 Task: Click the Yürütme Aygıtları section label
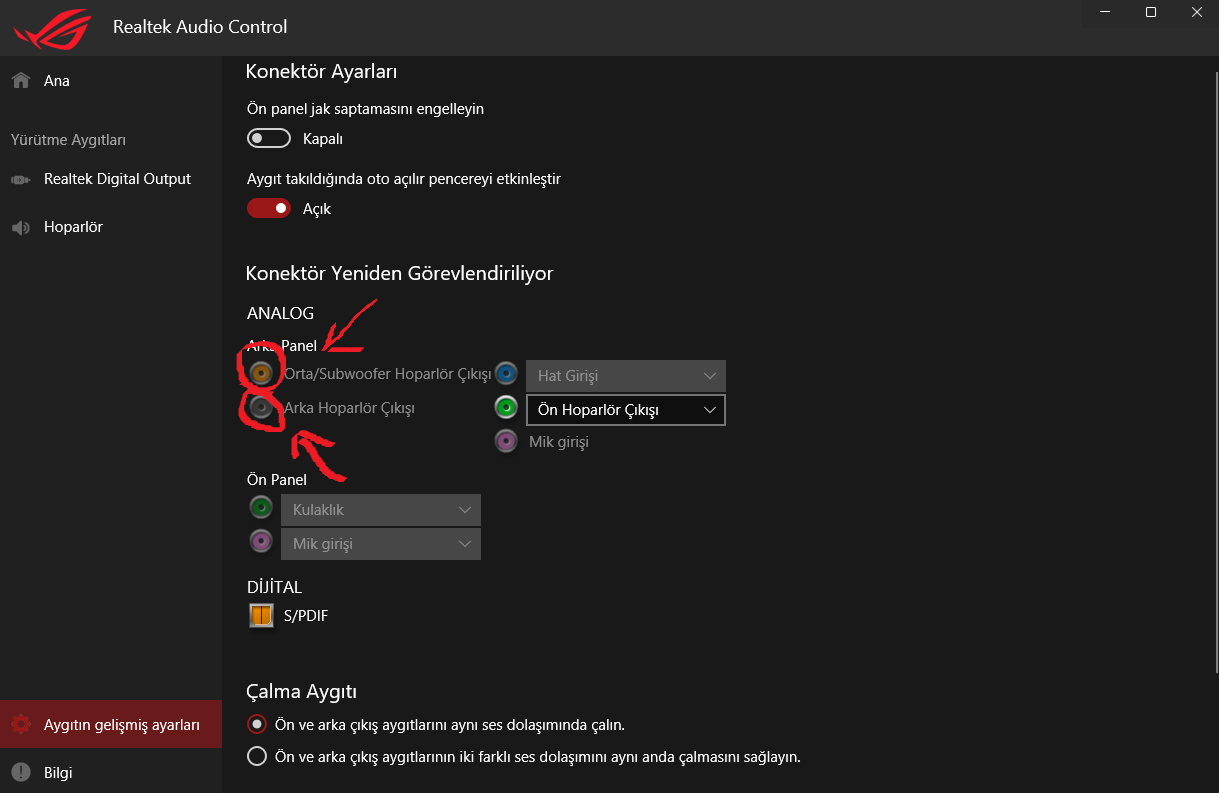(x=68, y=140)
